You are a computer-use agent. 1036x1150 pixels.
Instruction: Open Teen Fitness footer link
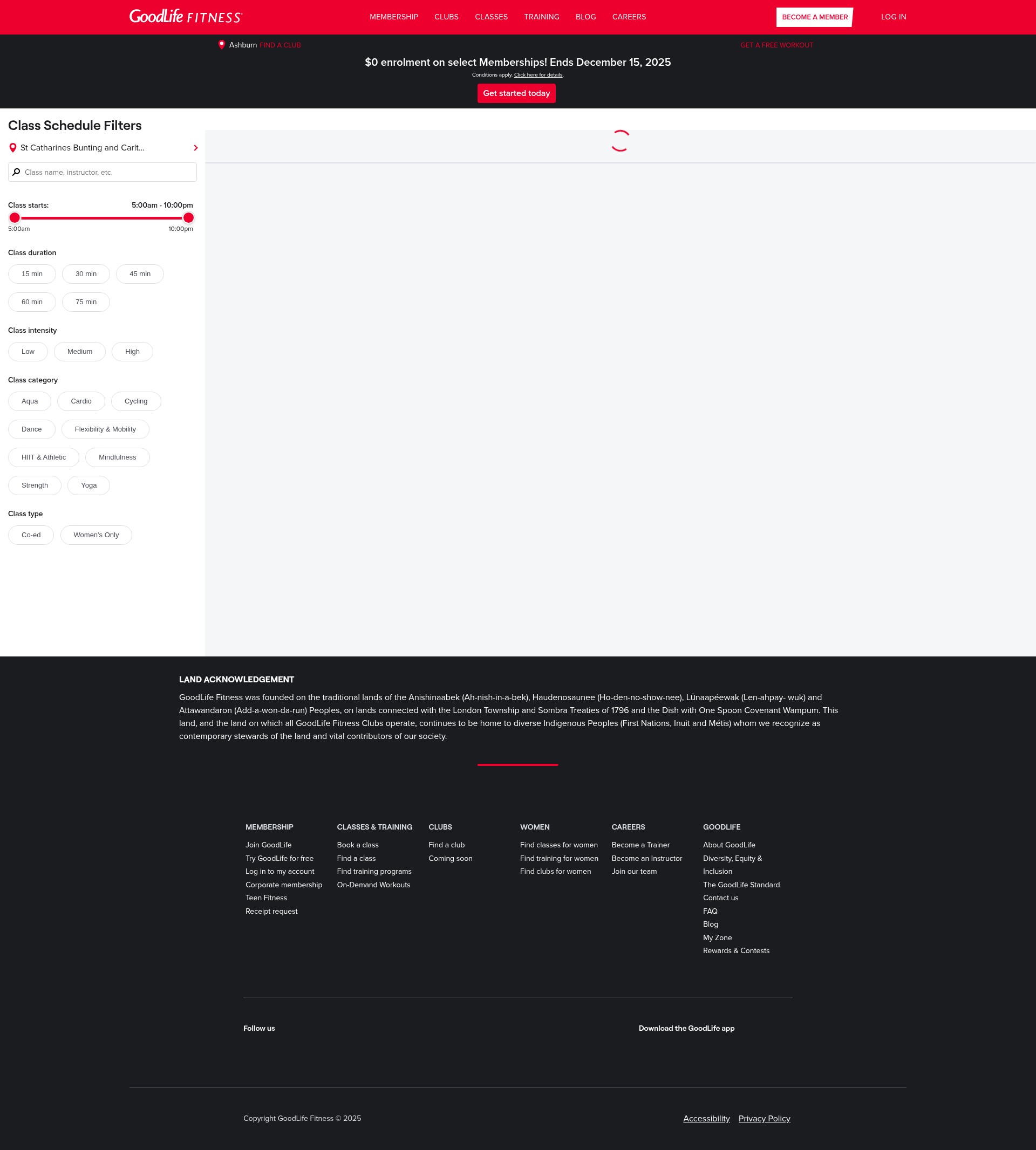click(266, 898)
